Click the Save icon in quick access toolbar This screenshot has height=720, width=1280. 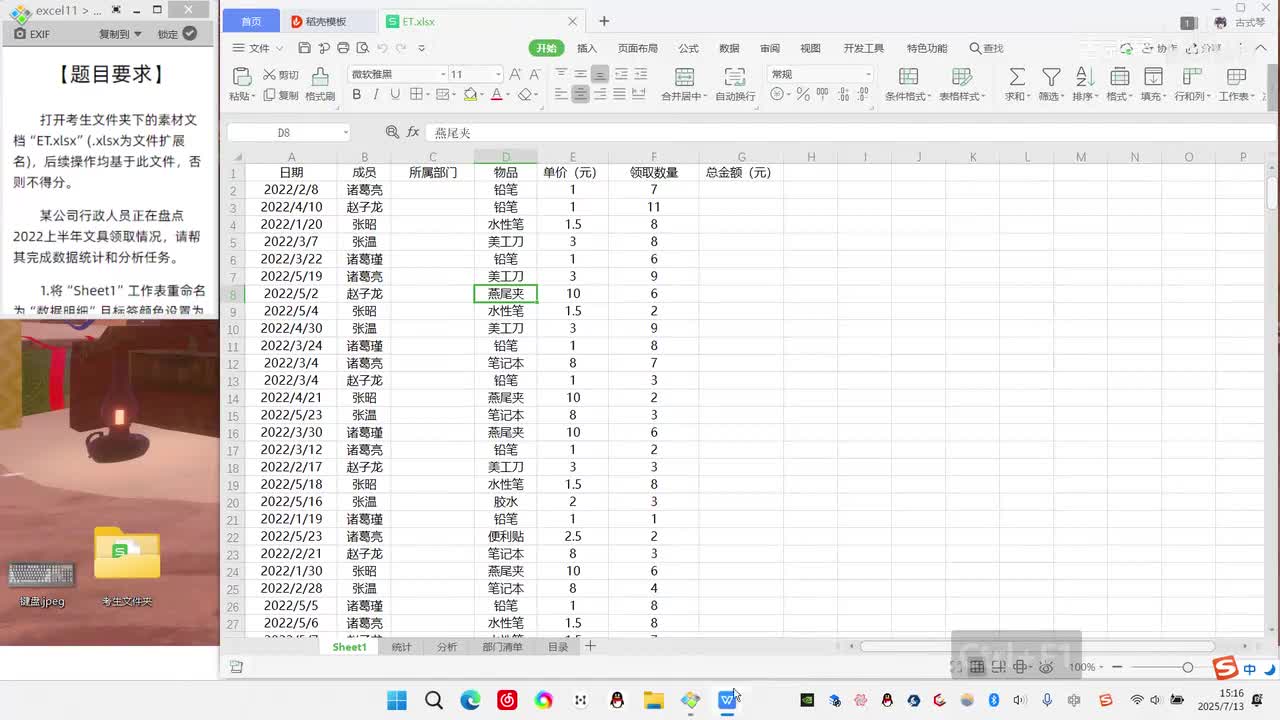[x=304, y=48]
